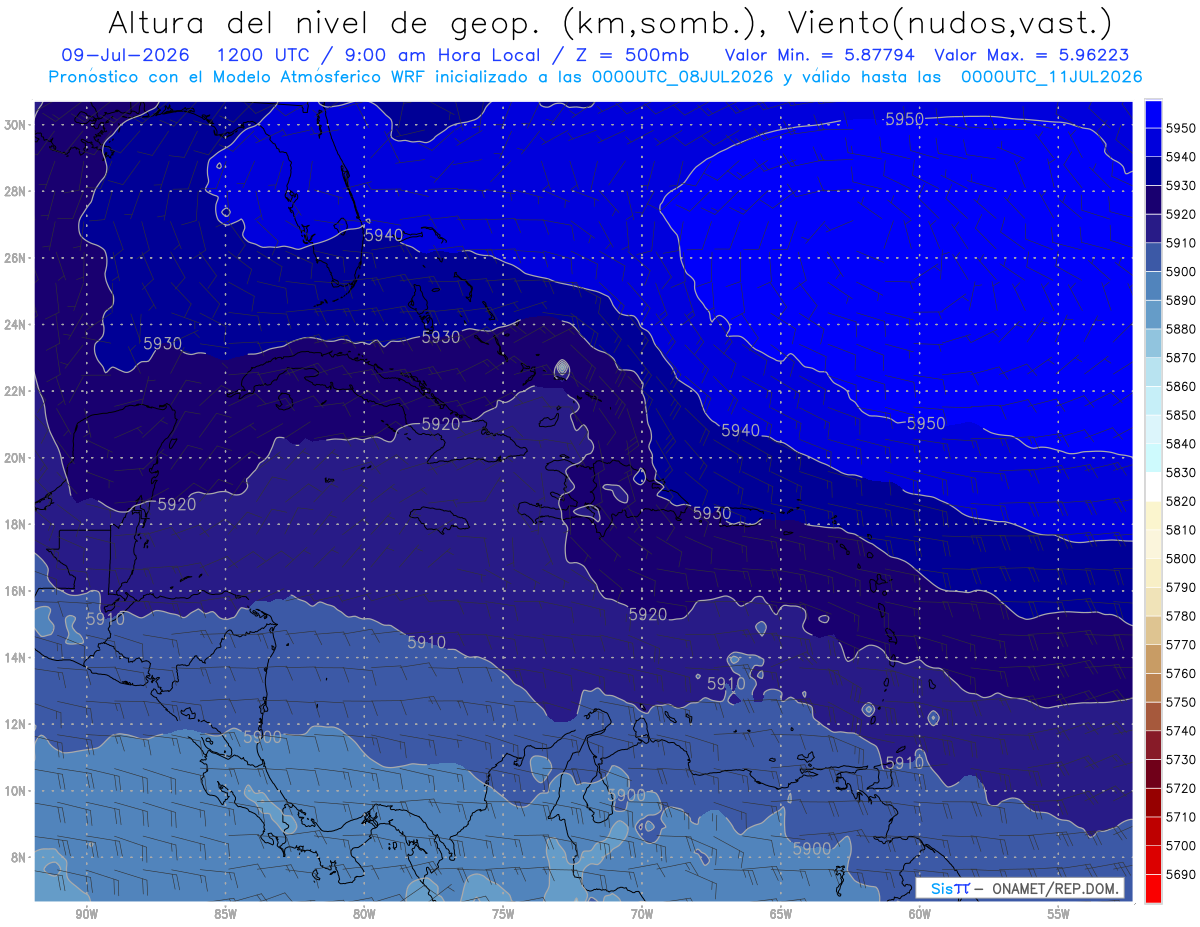
Task: Click the 55W longitude axis label
Action: 1058,914
